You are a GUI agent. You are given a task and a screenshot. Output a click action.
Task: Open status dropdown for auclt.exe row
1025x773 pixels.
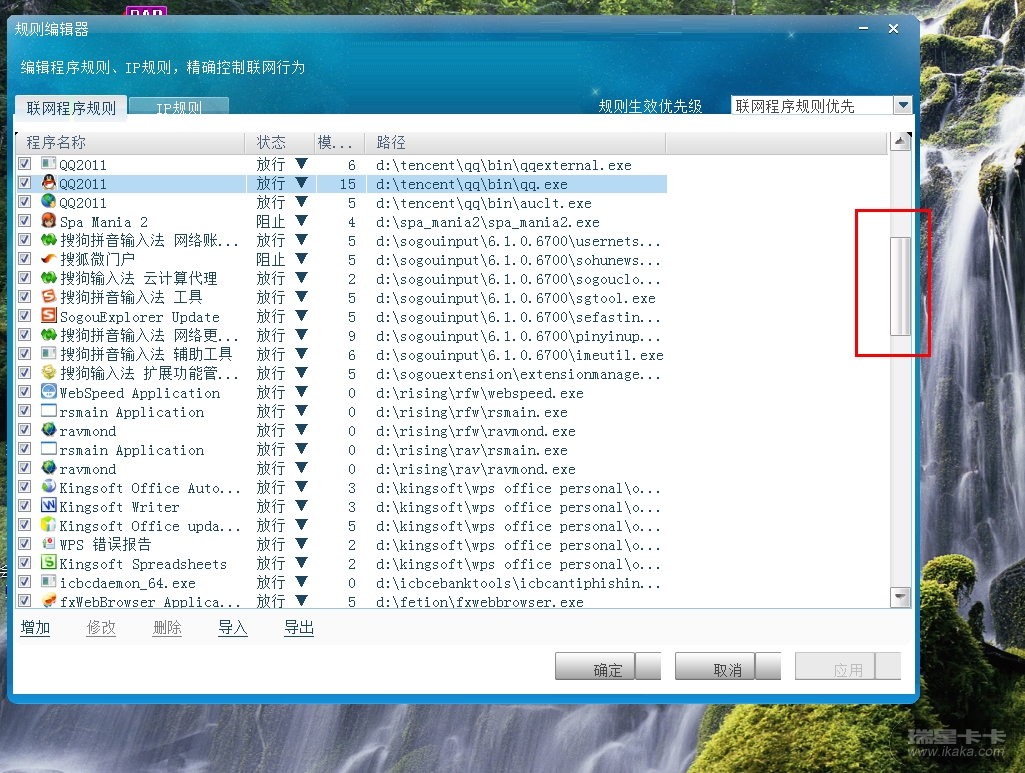pos(301,201)
